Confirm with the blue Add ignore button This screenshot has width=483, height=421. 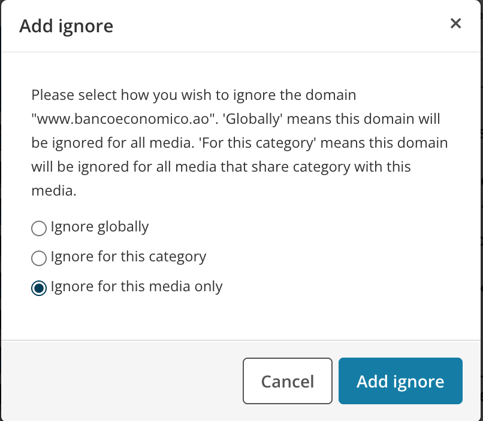[400, 381]
